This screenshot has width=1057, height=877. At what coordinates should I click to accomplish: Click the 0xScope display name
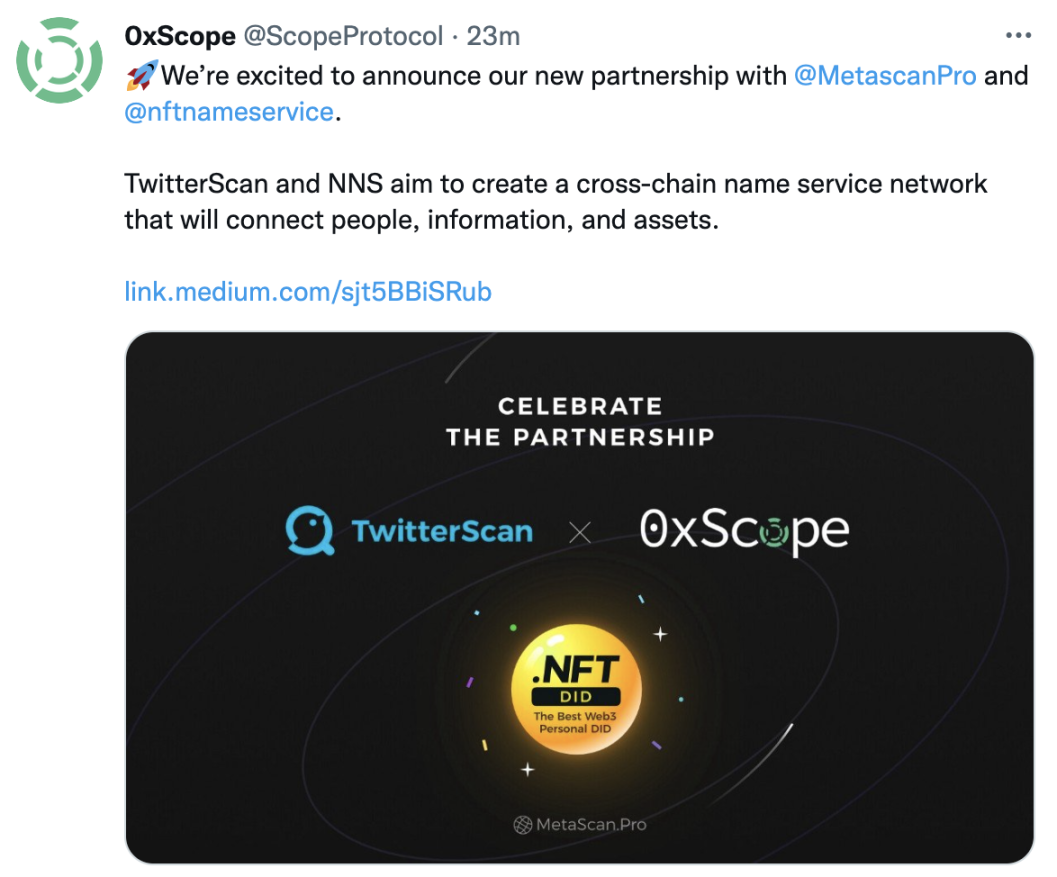point(180,36)
